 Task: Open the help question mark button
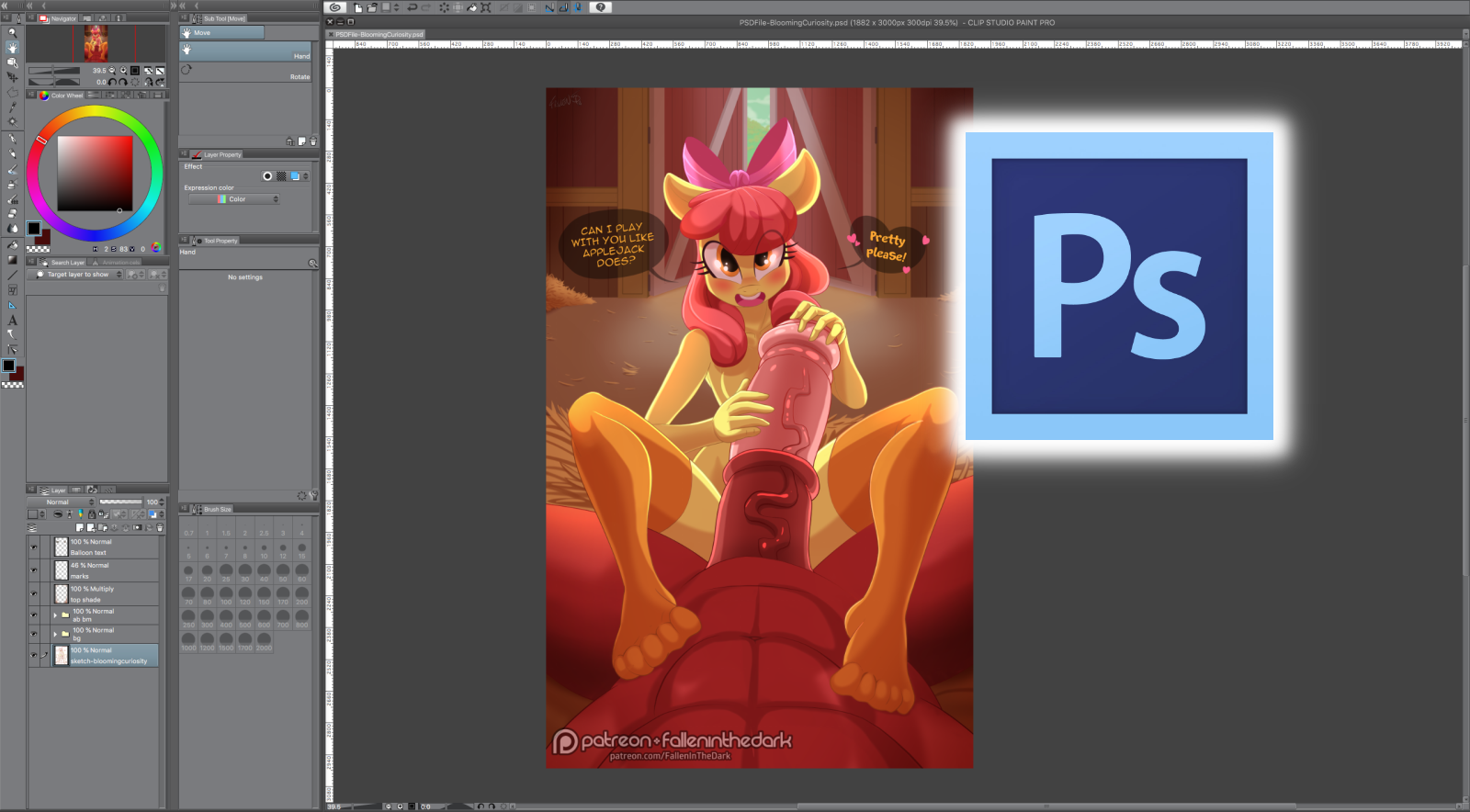(x=600, y=7)
